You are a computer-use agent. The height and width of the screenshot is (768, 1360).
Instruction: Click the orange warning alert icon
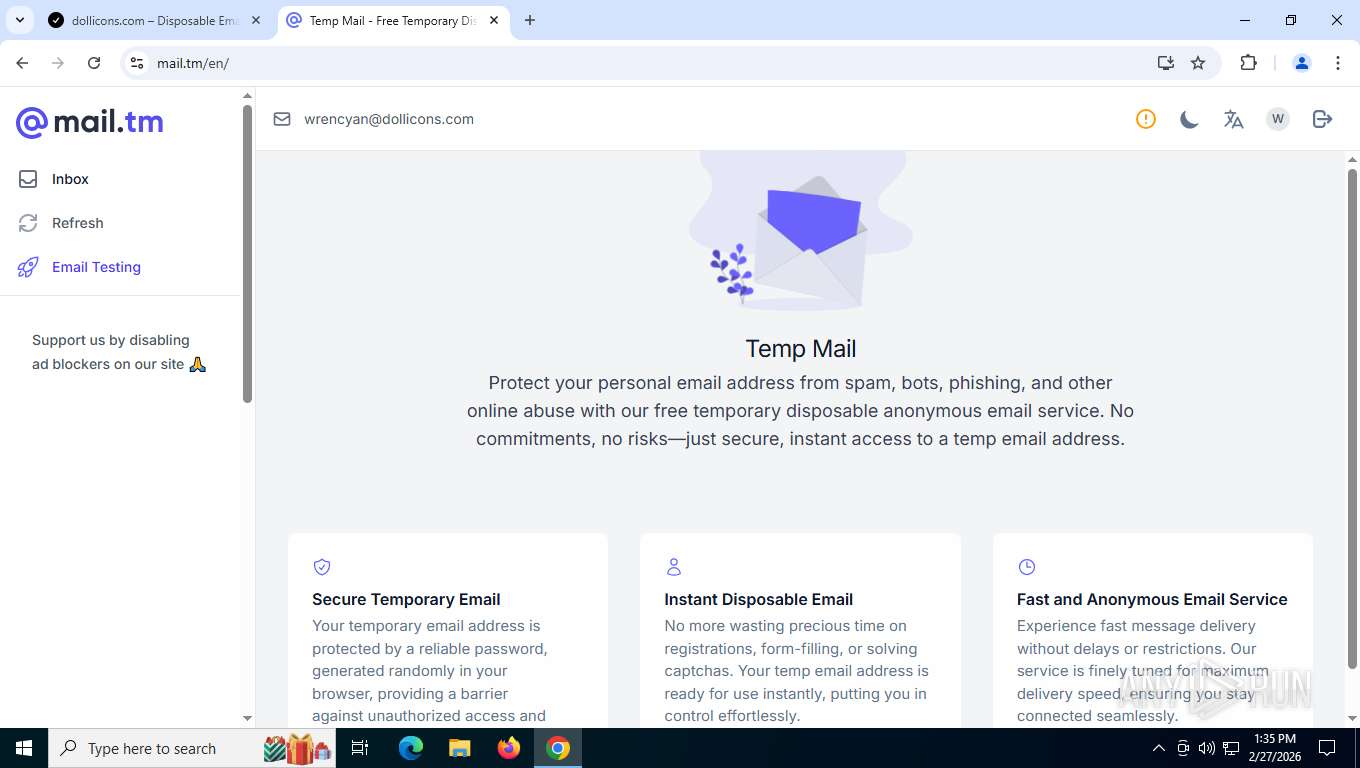1146,119
